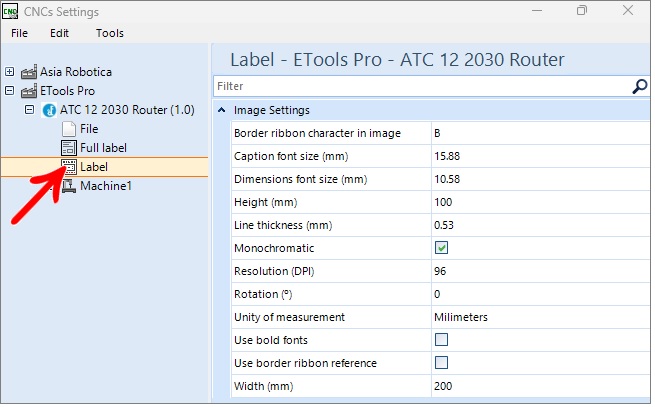Enable the Use bold fonts checkbox
655x407 pixels.
(x=441, y=340)
